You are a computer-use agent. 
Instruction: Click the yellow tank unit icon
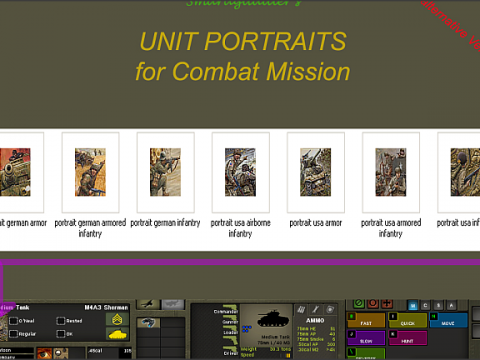click(117, 334)
